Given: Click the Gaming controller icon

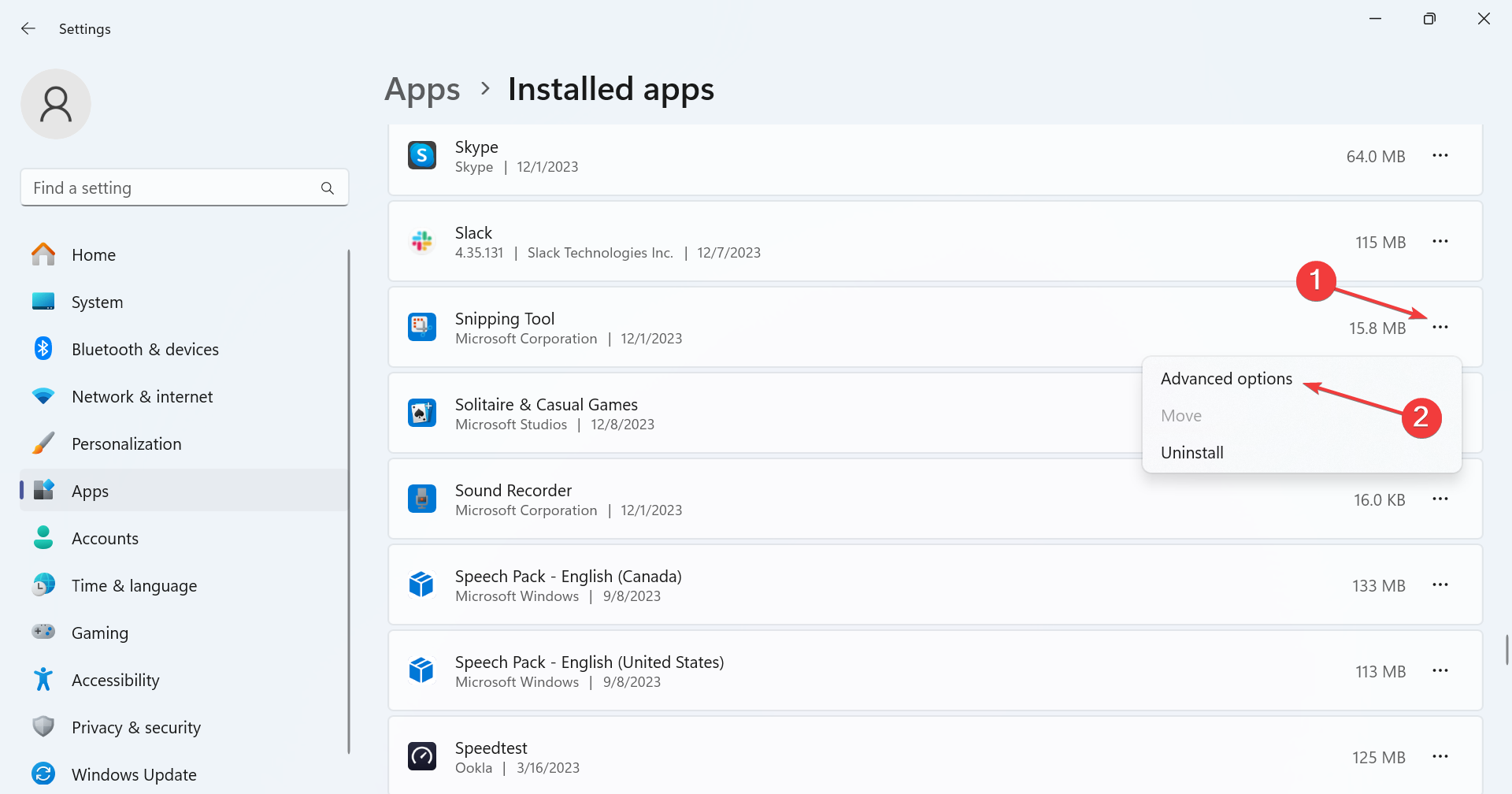Looking at the screenshot, I should click(43, 632).
